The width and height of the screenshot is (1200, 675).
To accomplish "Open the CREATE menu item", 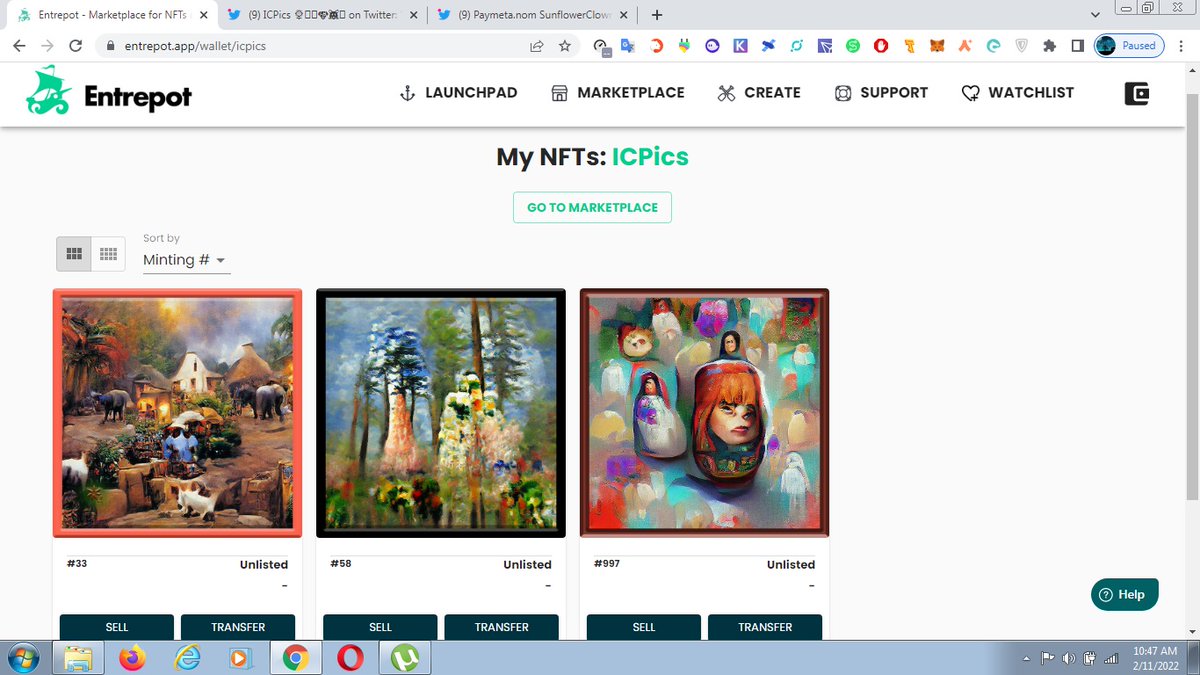I will coord(759,93).
